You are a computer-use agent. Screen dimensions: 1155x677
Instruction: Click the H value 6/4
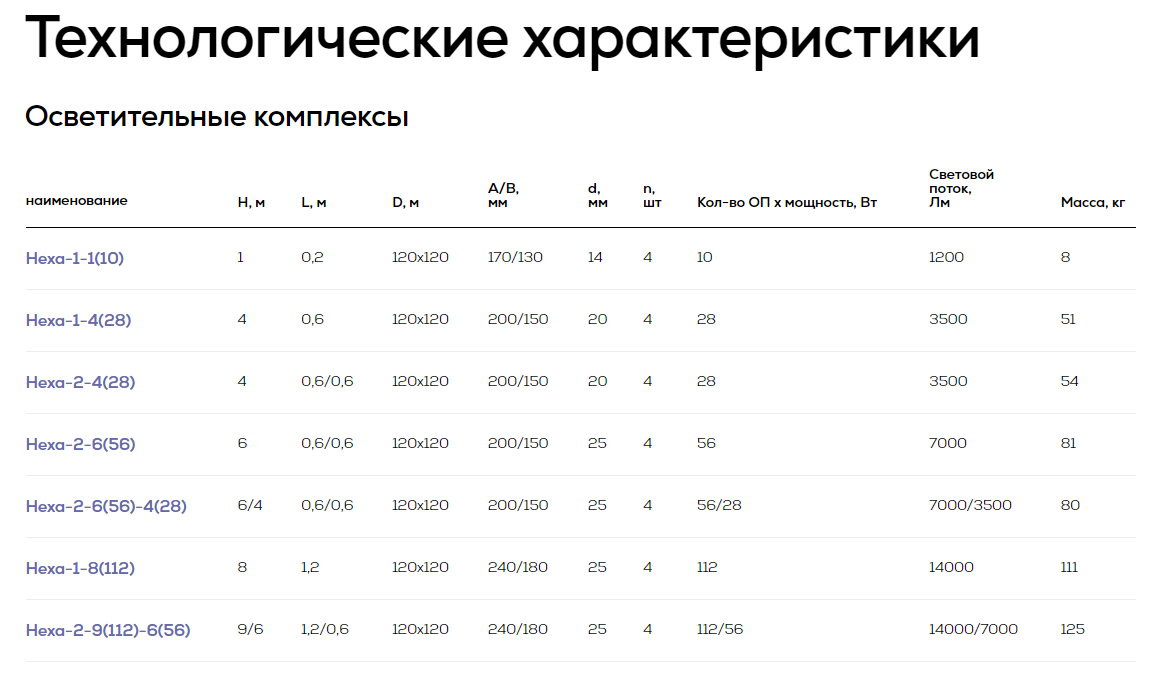point(250,505)
